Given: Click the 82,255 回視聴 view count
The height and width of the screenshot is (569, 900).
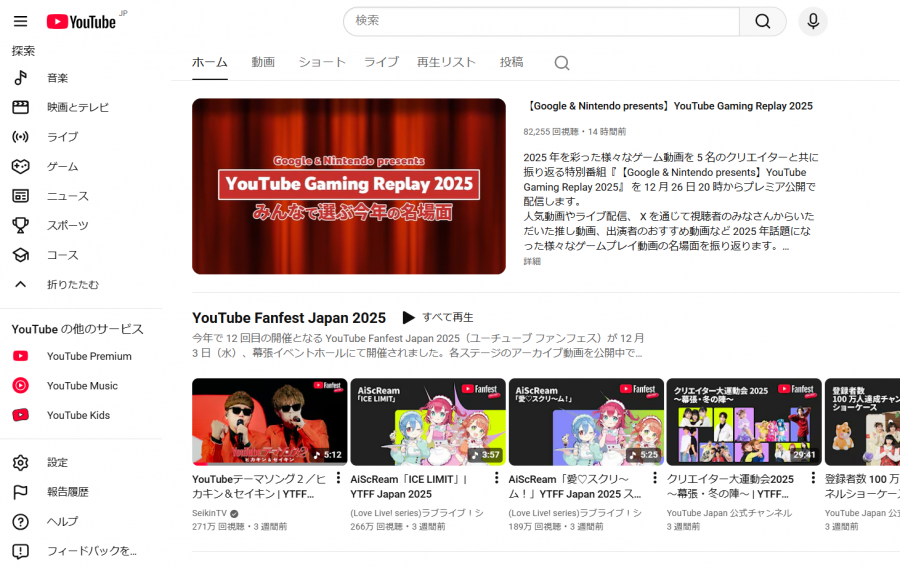Looking at the screenshot, I should pos(551,131).
